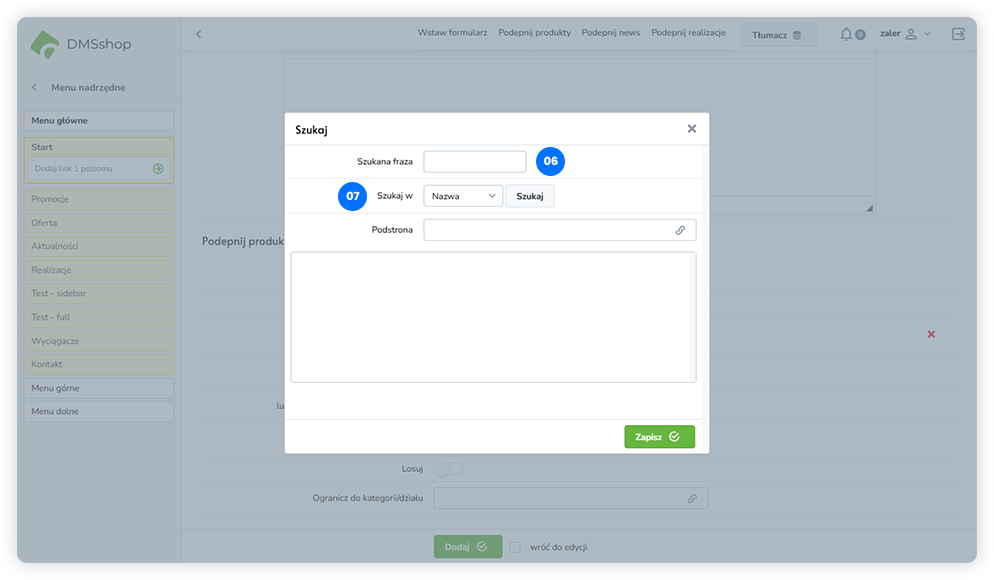Click the DMSshop logo
This screenshot has width=994, height=580.
coord(81,43)
